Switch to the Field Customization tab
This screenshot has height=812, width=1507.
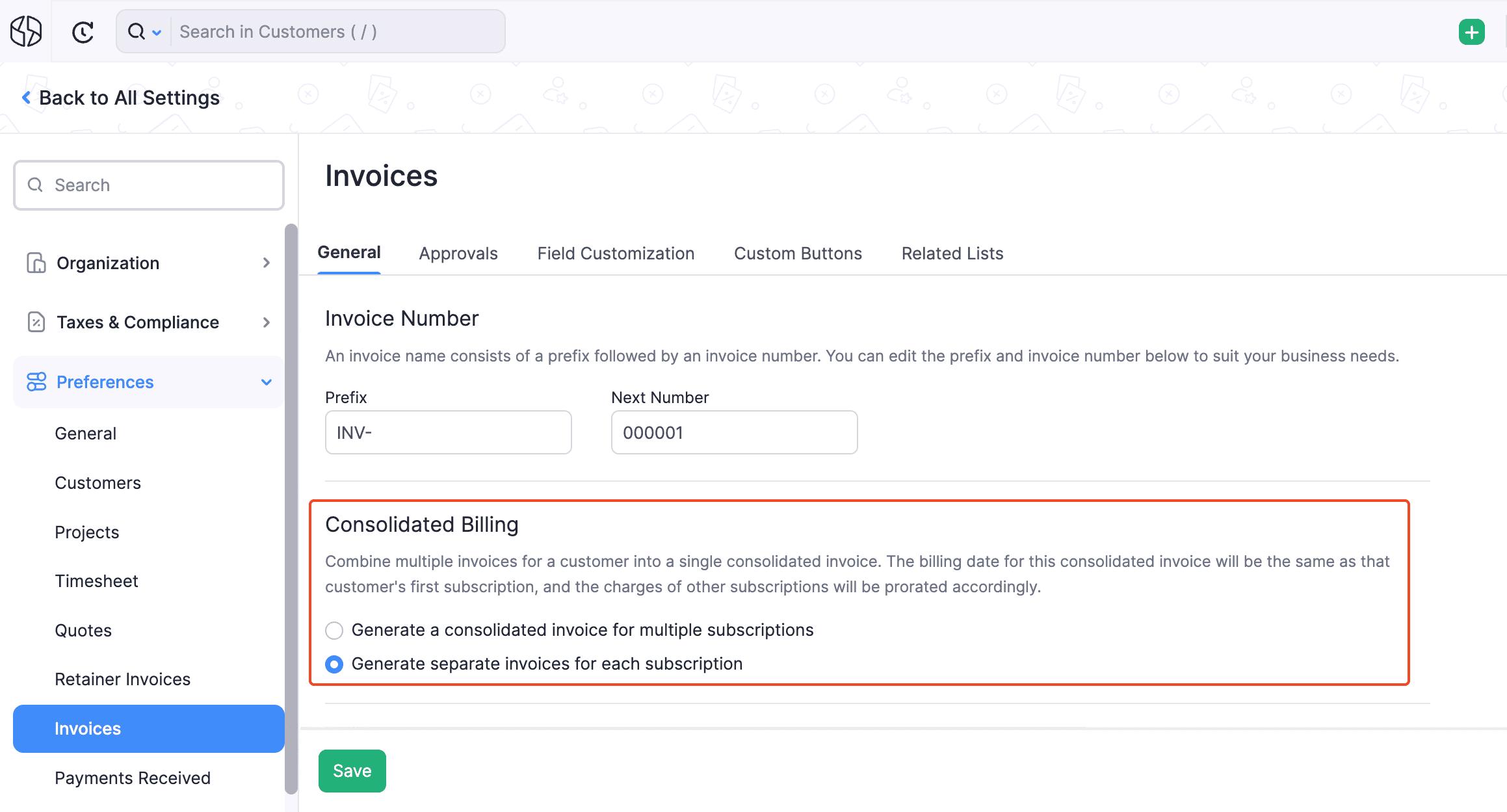(x=616, y=253)
